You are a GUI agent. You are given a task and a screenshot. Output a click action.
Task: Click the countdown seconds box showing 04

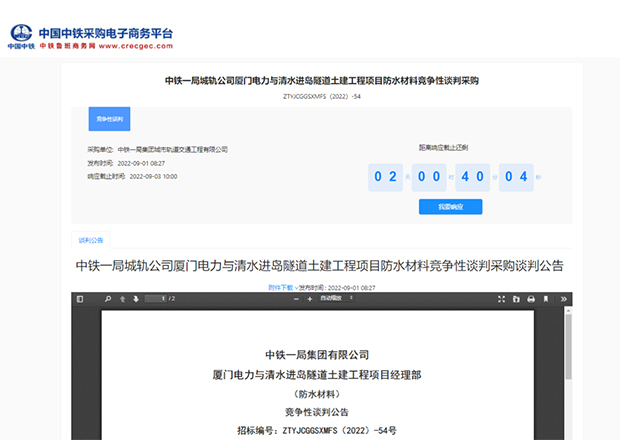(516, 178)
